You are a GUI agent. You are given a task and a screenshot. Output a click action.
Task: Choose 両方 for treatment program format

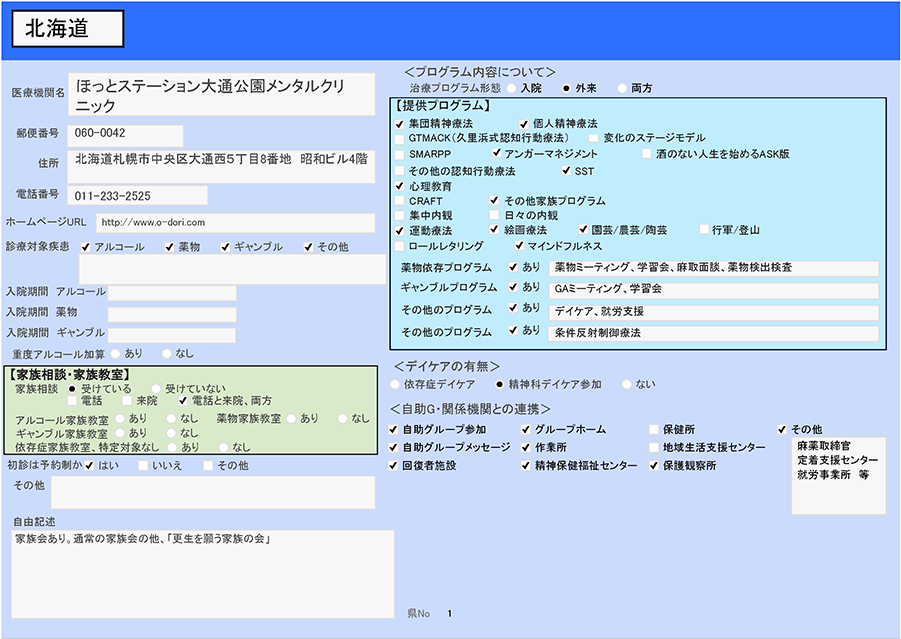(623, 88)
